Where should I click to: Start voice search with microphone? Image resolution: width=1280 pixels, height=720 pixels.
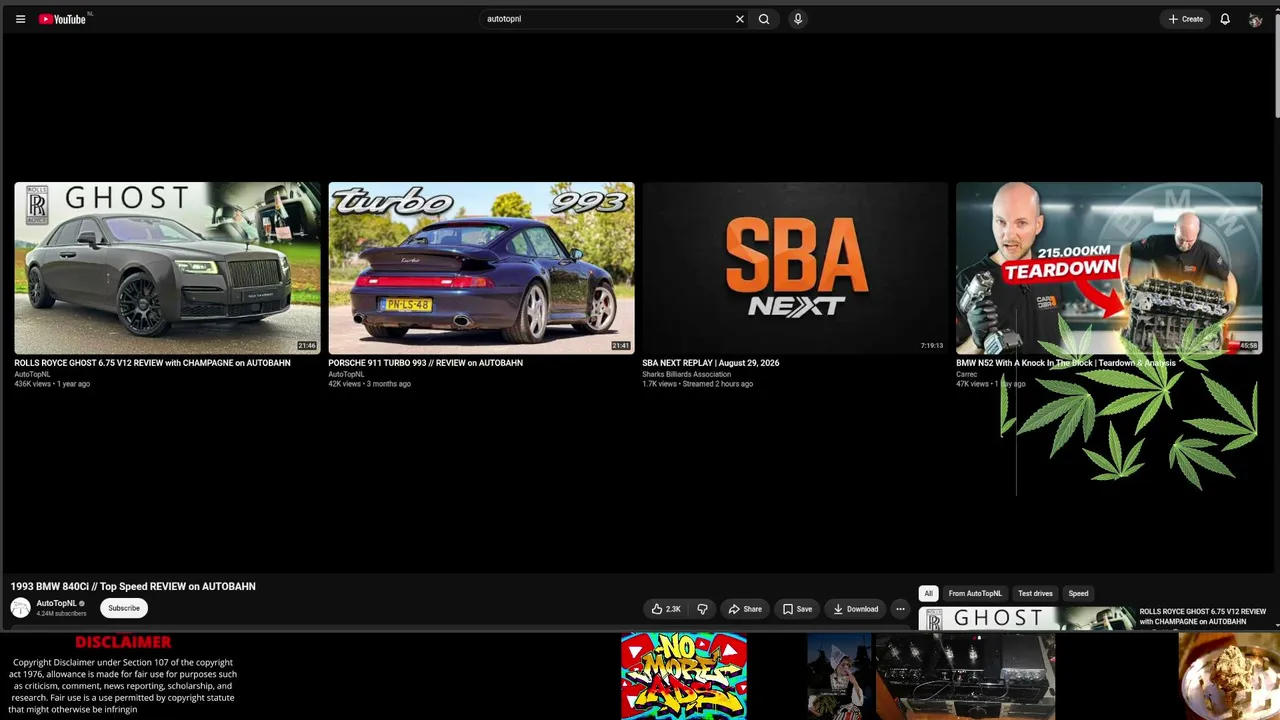click(x=798, y=19)
